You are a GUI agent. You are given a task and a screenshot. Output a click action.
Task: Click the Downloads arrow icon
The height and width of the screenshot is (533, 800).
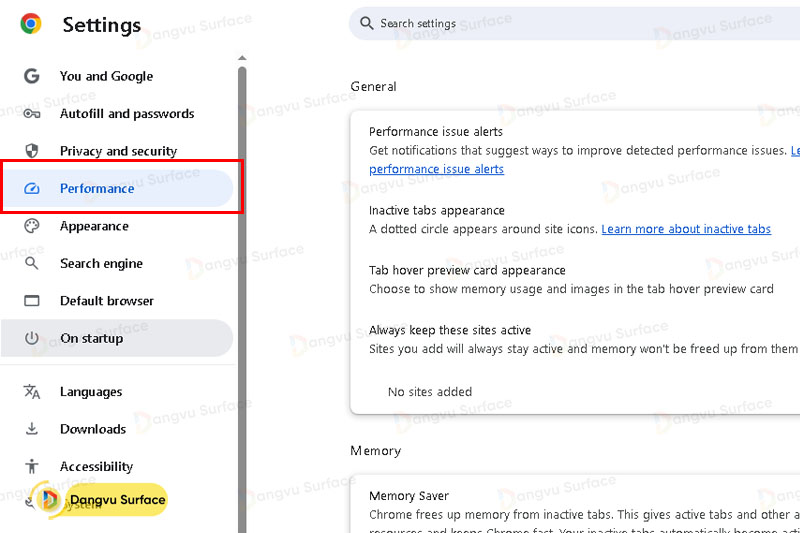(x=32, y=429)
